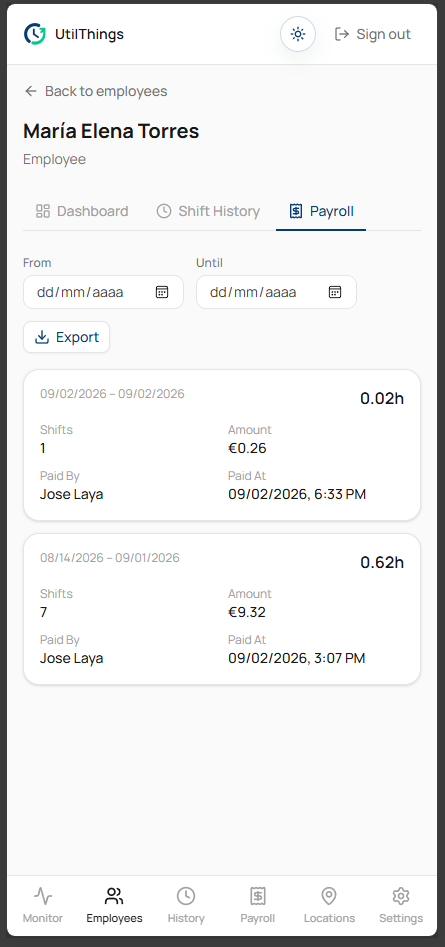Click the Locations pin icon

[x=329, y=896]
